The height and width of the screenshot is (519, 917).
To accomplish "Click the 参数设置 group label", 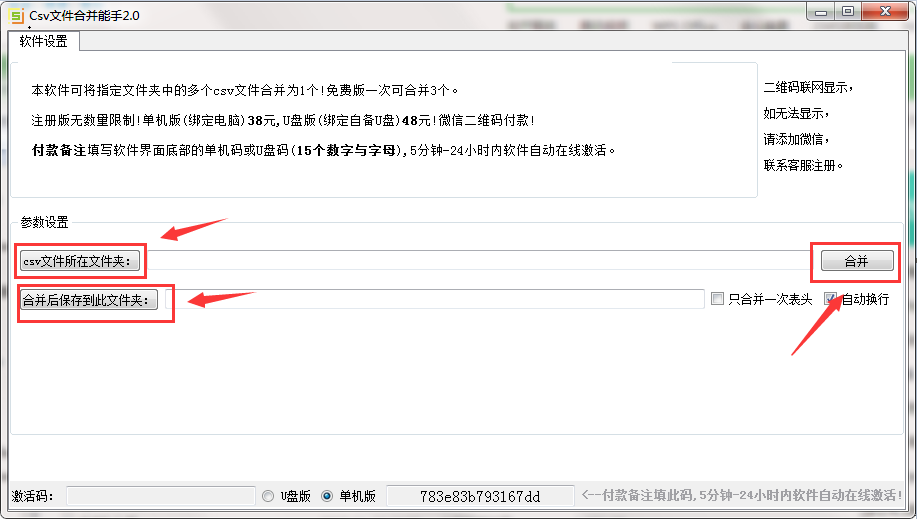I will 44,222.
